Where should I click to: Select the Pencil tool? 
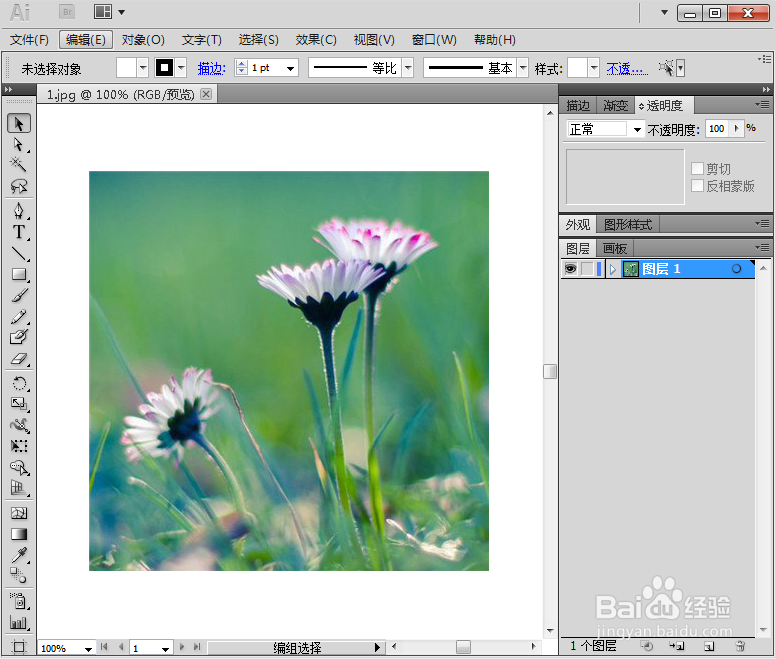click(x=19, y=317)
